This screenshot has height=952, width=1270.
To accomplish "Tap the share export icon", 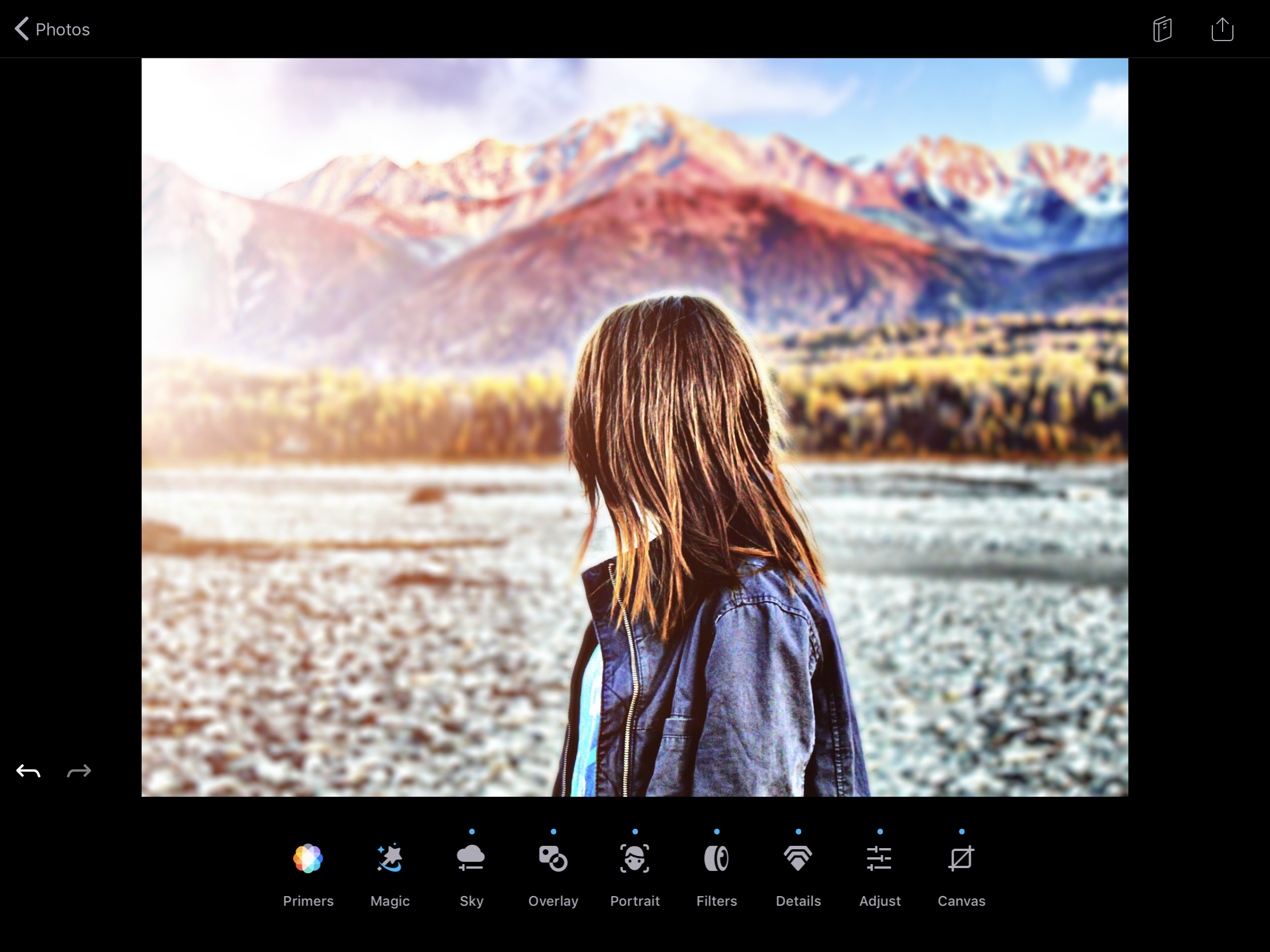I will [x=1222, y=29].
